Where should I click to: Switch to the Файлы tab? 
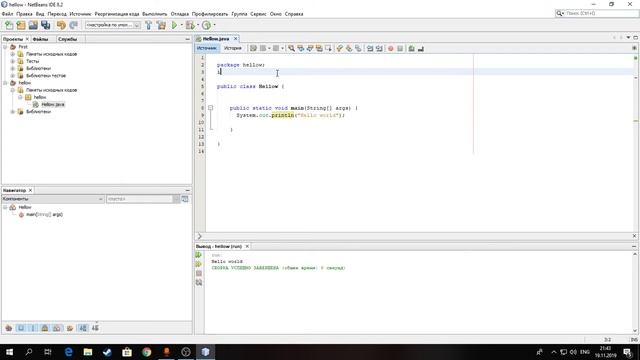(40, 39)
